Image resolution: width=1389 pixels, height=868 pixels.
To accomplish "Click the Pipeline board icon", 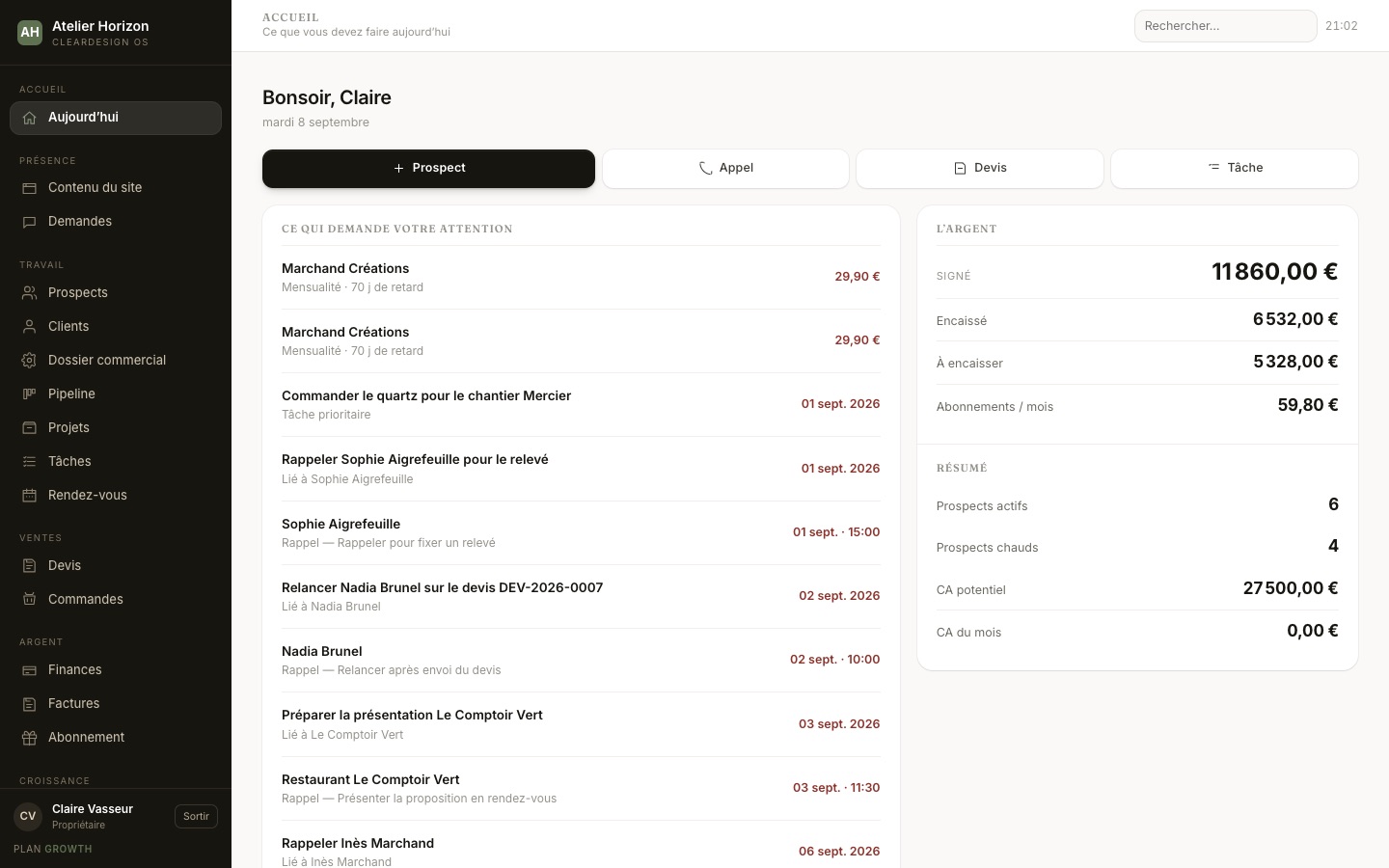I will 29,394.
